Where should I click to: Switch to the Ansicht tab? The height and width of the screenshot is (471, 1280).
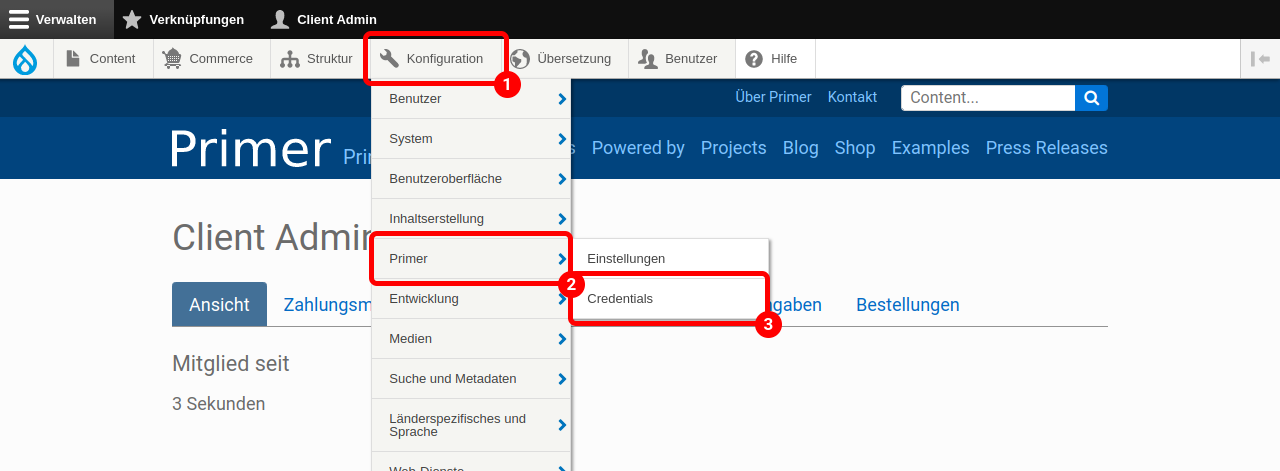[x=219, y=304]
